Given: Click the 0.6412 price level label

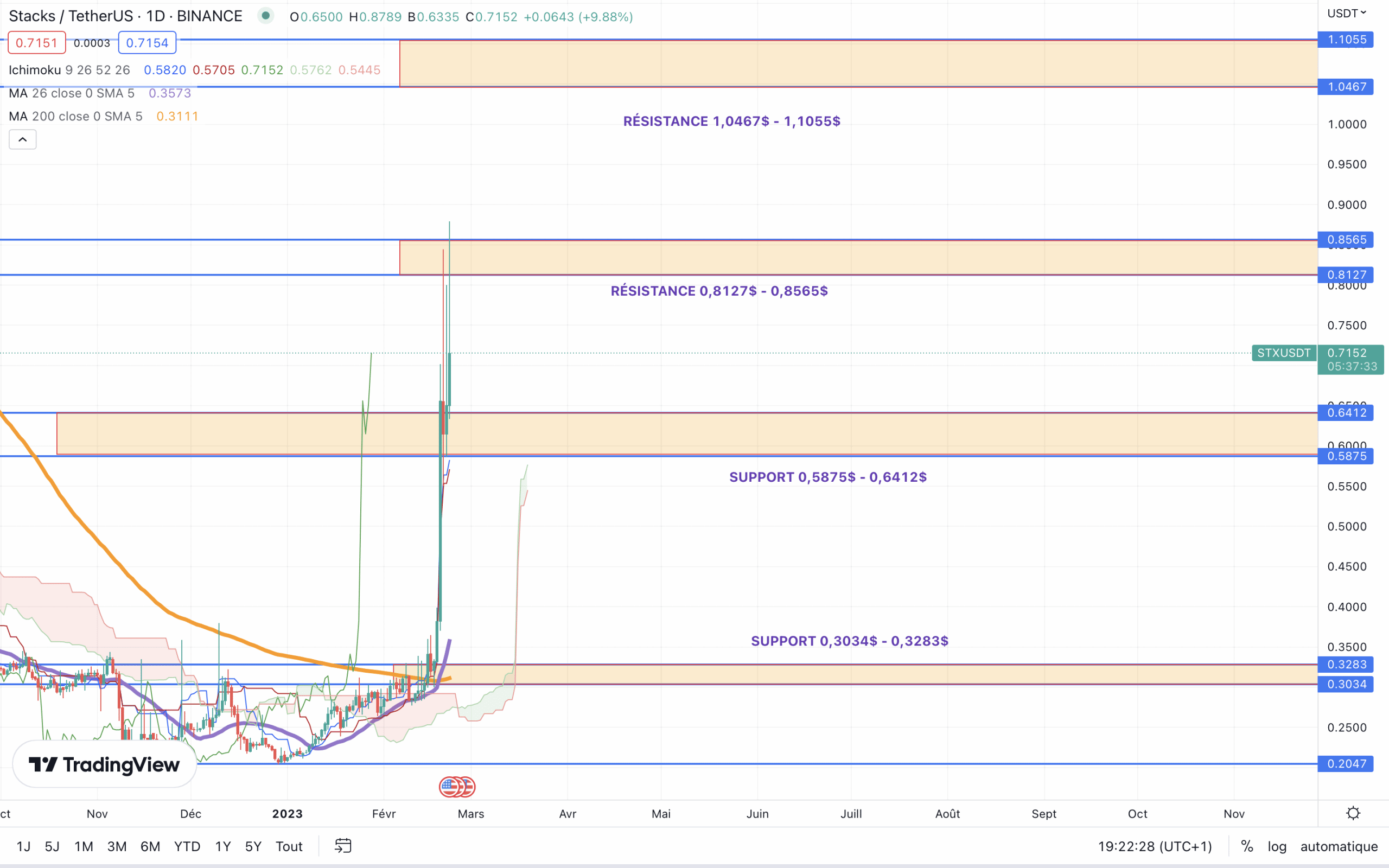Looking at the screenshot, I should click(1346, 412).
